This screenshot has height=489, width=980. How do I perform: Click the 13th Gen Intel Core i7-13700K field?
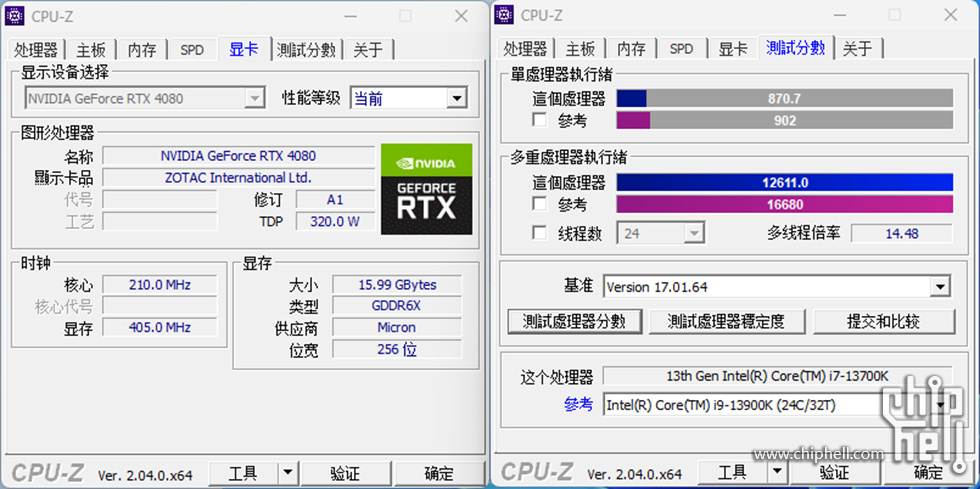tap(777, 376)
